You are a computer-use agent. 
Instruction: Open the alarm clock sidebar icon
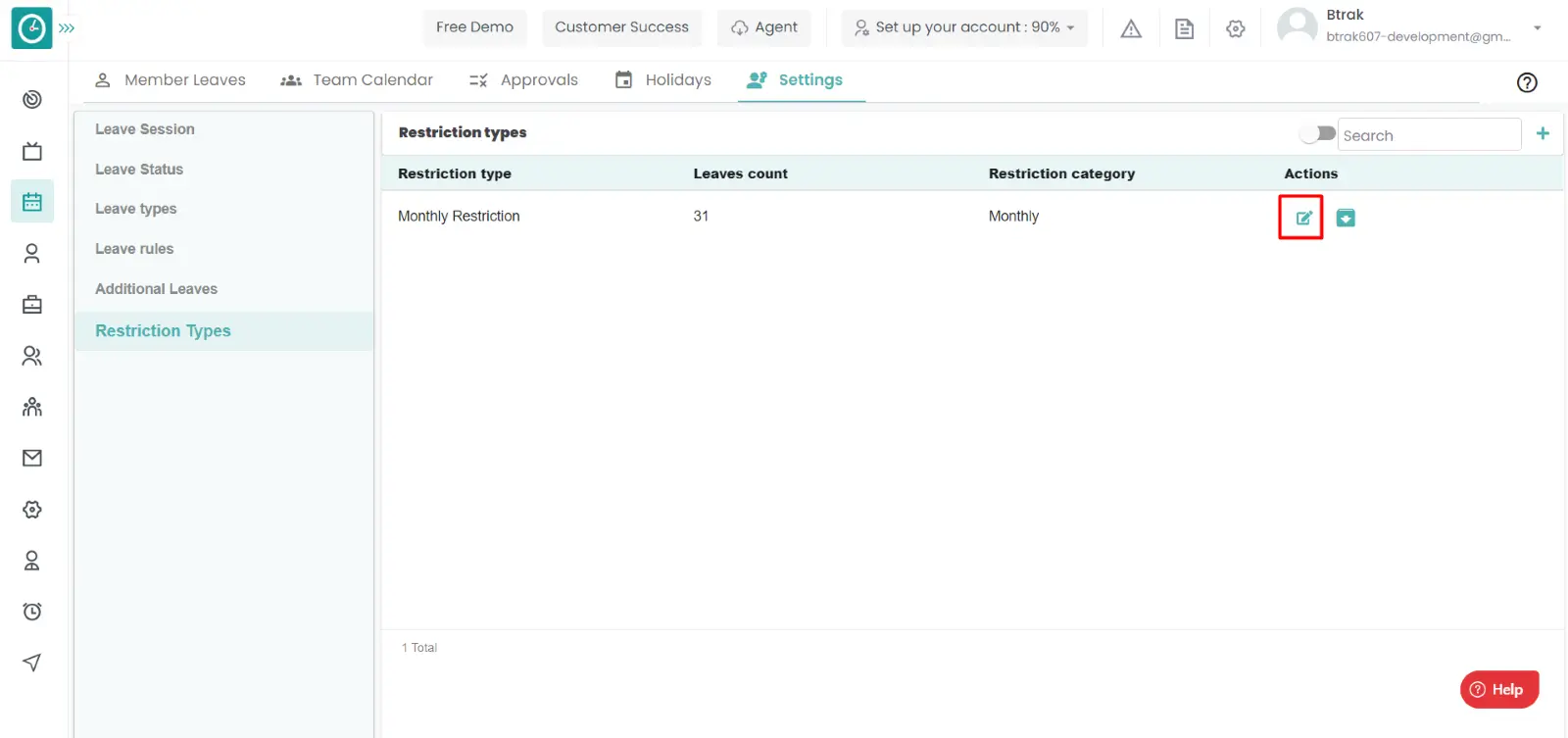tap(32, 612)
